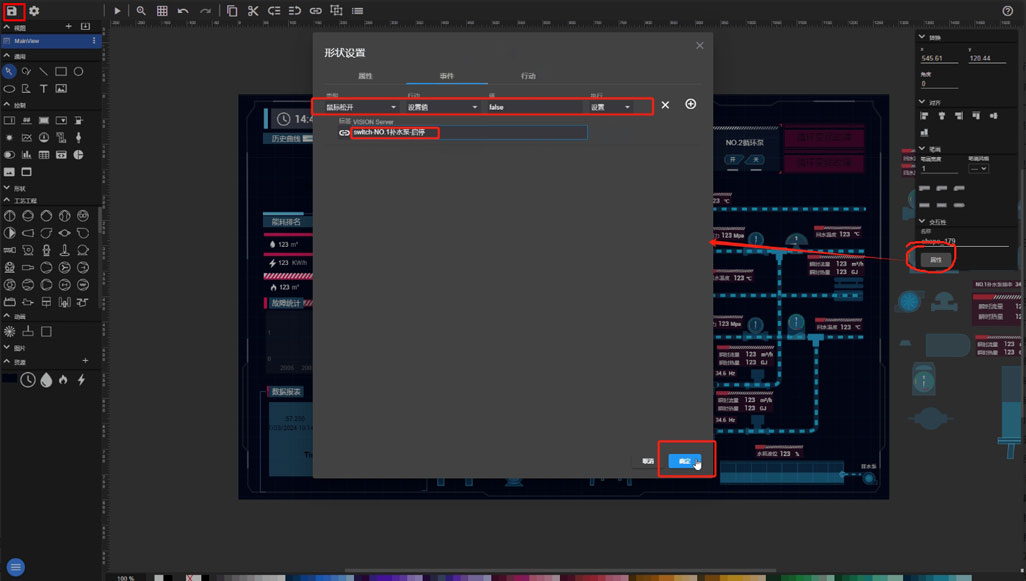The height and width of the screenshot is (581, 1026).
Task: Click the help icon at top right
Action: coord(1007,11)
